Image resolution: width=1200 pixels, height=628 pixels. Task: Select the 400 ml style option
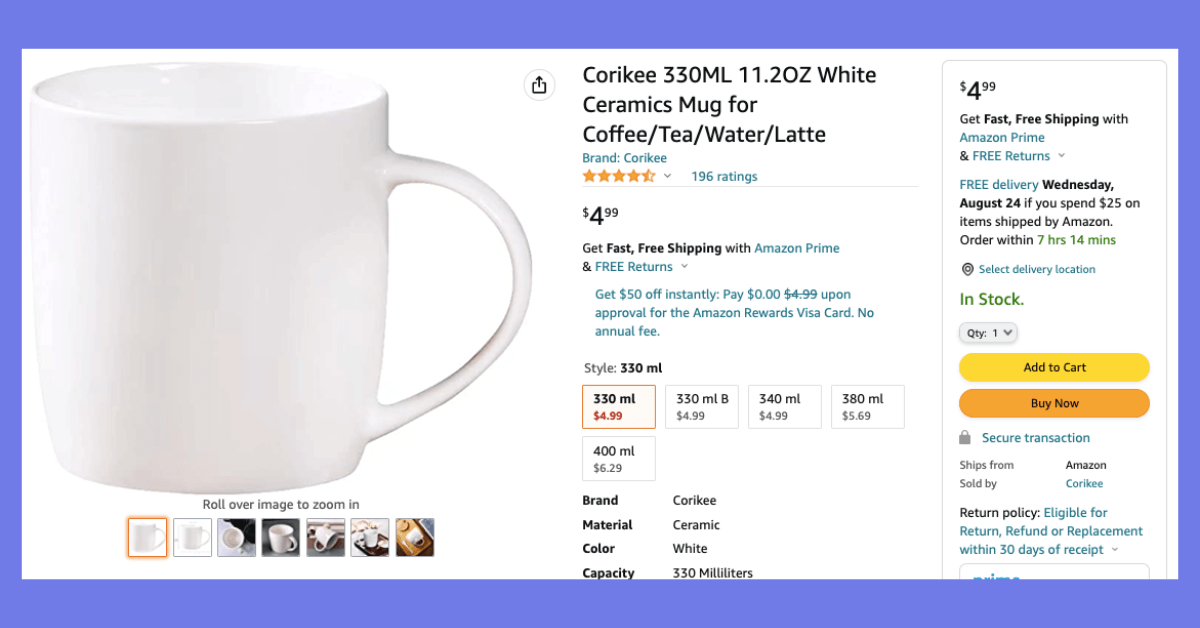618,458
